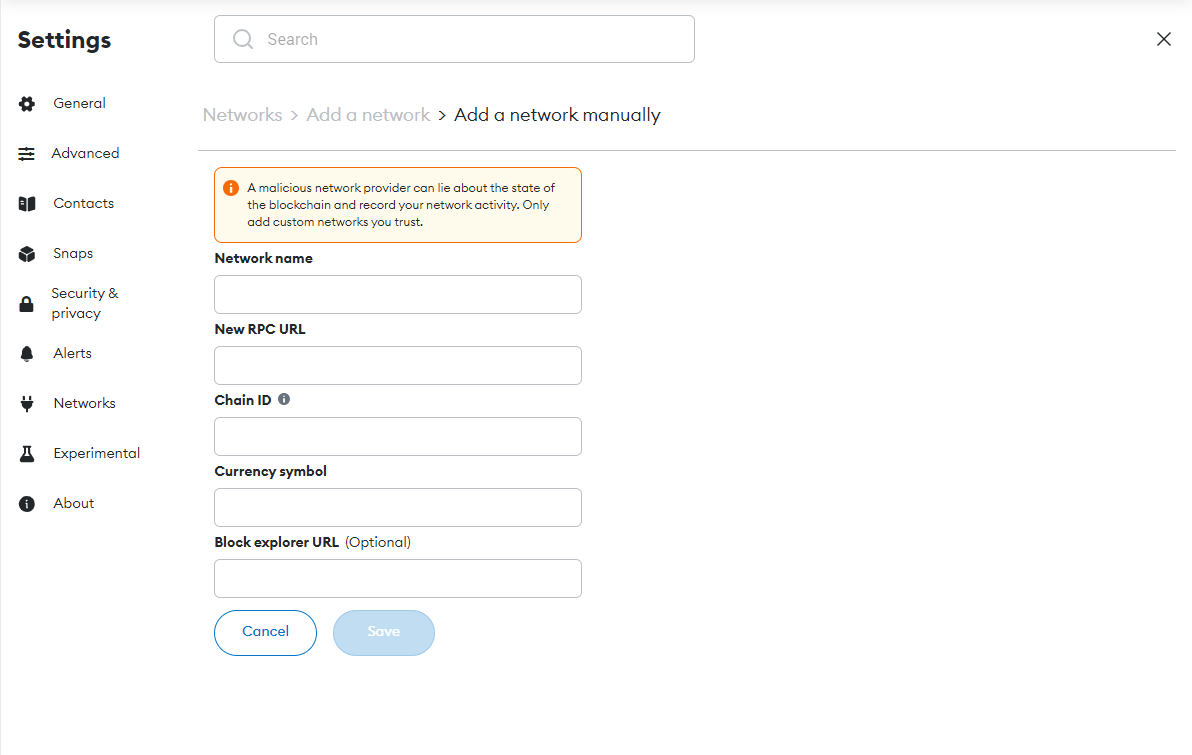Click the Alerts bell icon
The image size is (1192, 755).
click(27, 354)
